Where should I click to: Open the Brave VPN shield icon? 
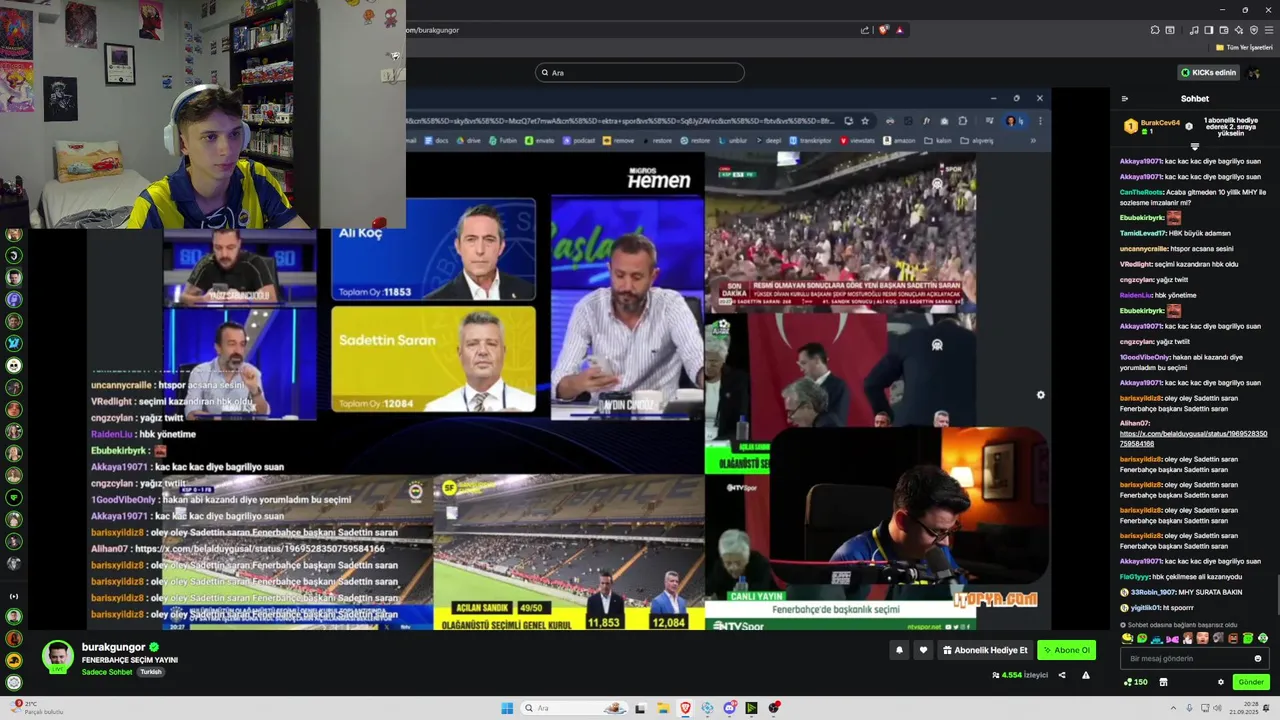pos(1254,30)
